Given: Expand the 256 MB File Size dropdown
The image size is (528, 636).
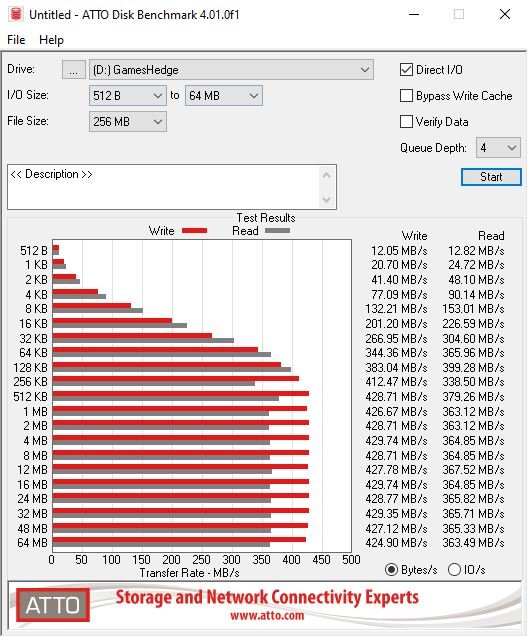Looking at the screenshot, I should coord(128,122).
